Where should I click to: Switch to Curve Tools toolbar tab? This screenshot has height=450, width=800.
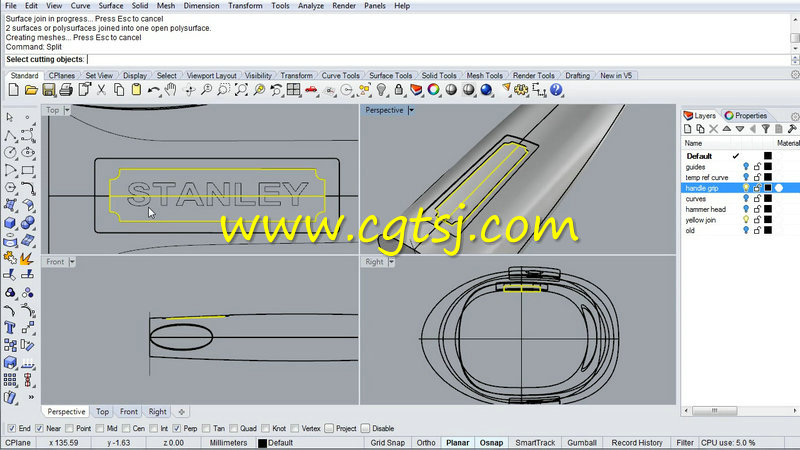[340, 76]
